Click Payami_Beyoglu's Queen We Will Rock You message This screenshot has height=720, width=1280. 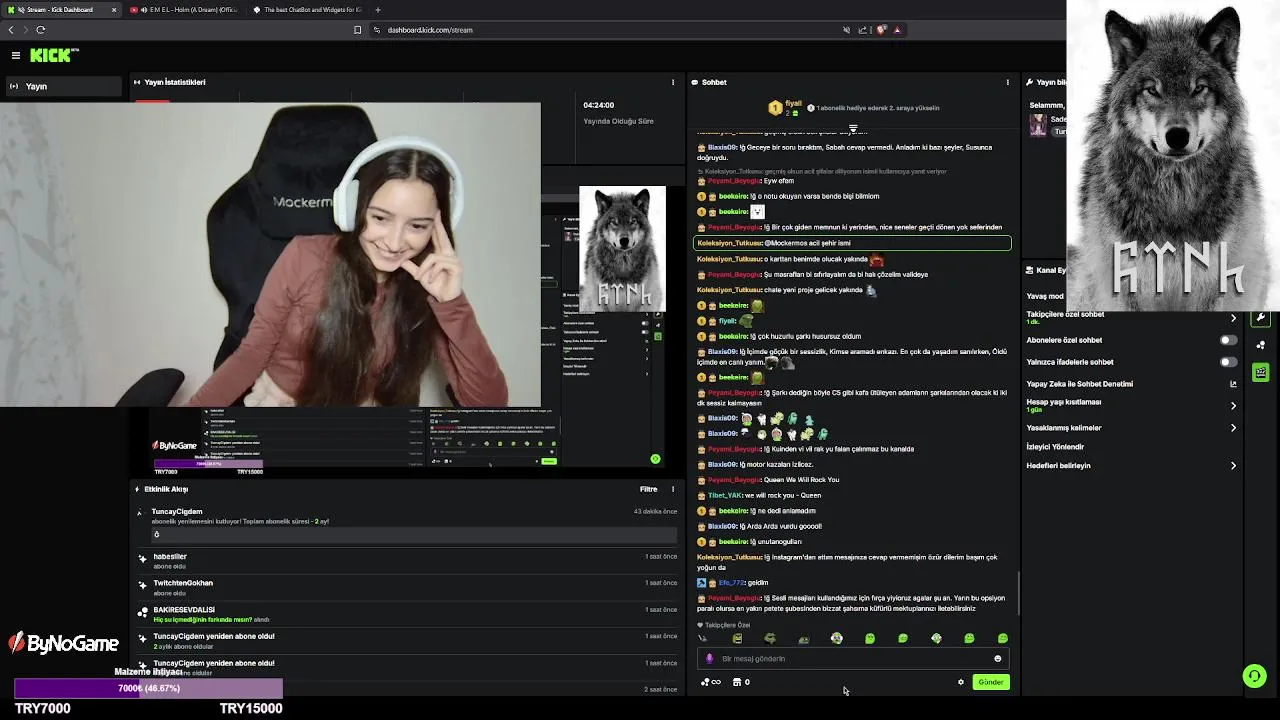[x=768, y=480]
